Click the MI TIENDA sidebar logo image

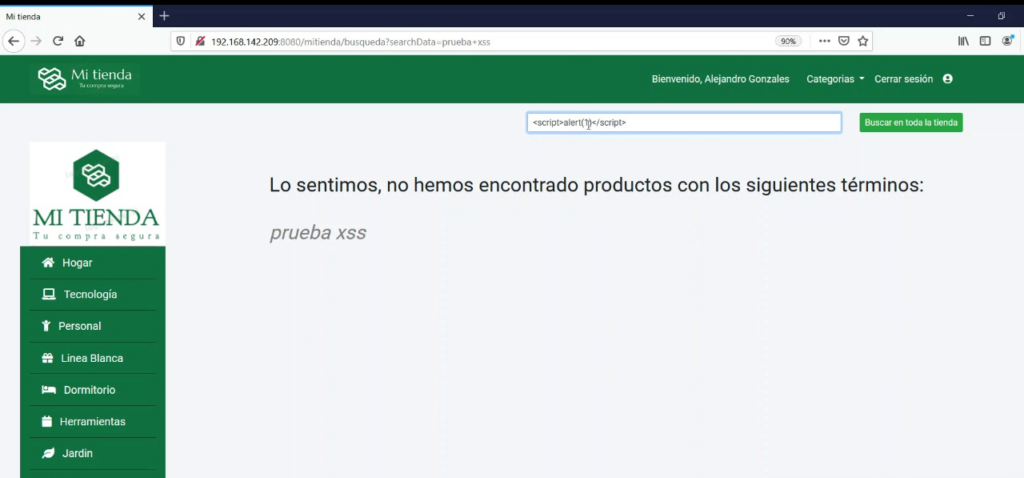coord(96,194)
